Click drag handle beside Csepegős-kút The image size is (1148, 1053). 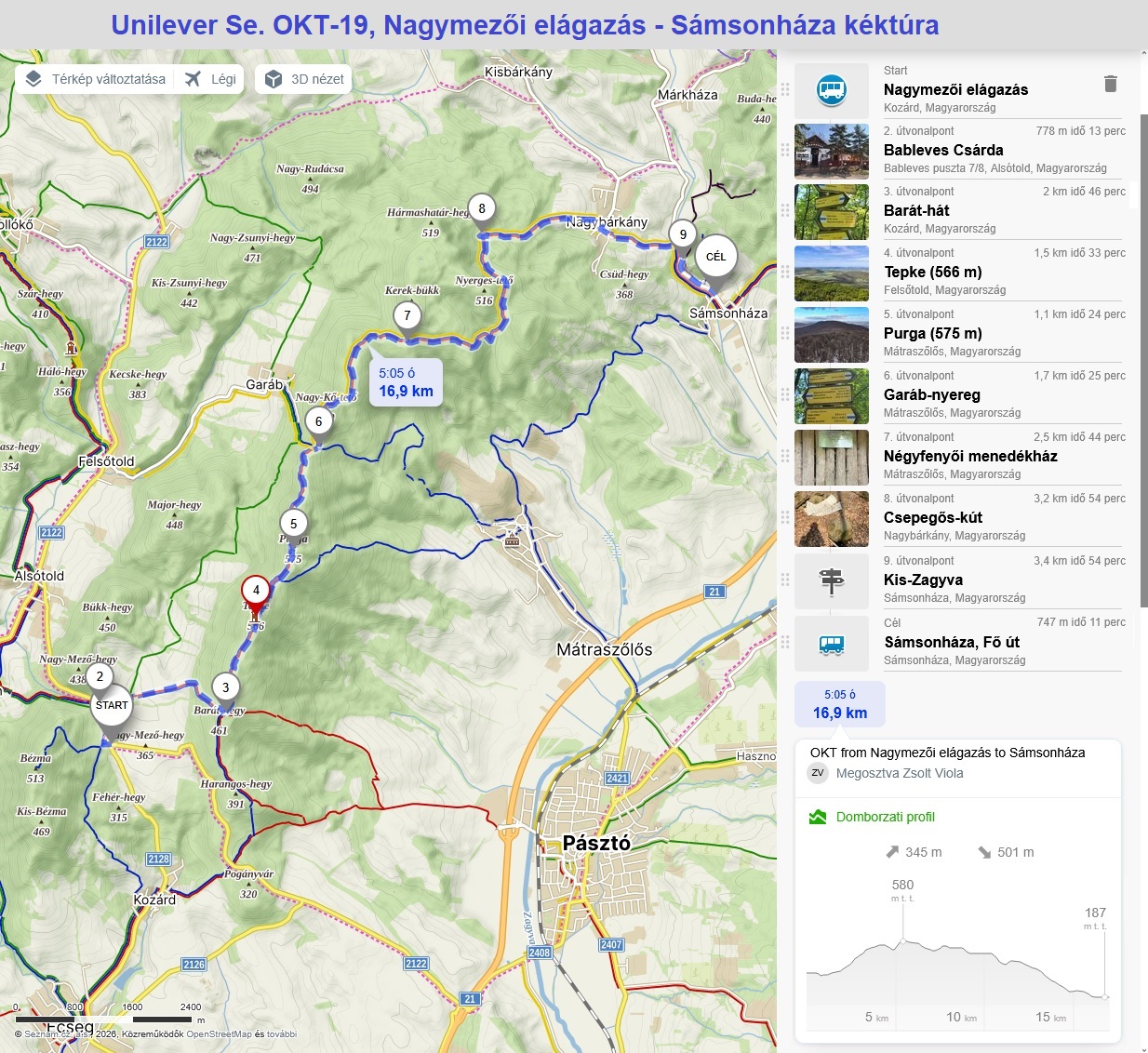785,517
